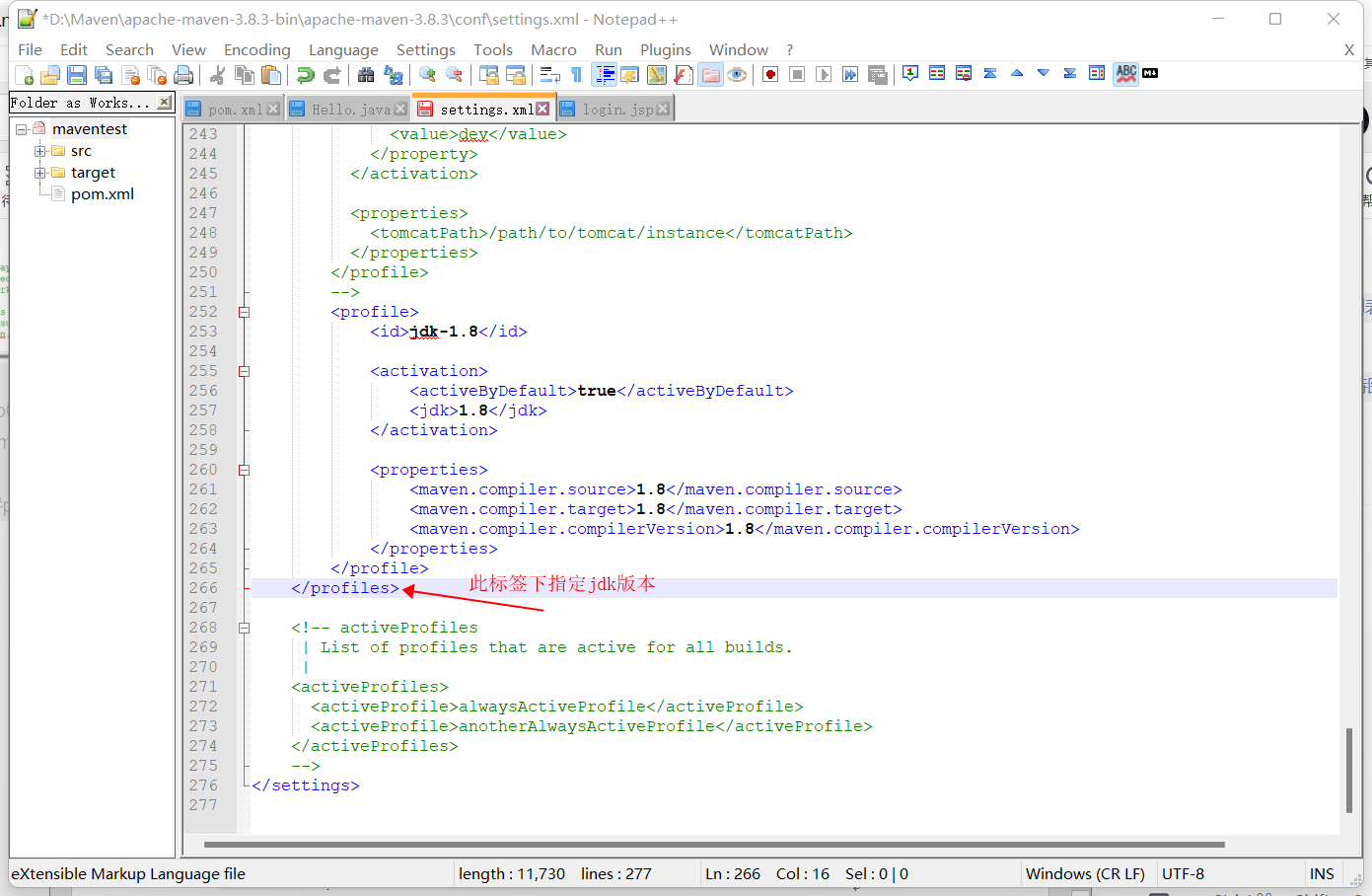Collapse fold marker at line 252
Screen dimensions: 1372x896
point(244,312)
